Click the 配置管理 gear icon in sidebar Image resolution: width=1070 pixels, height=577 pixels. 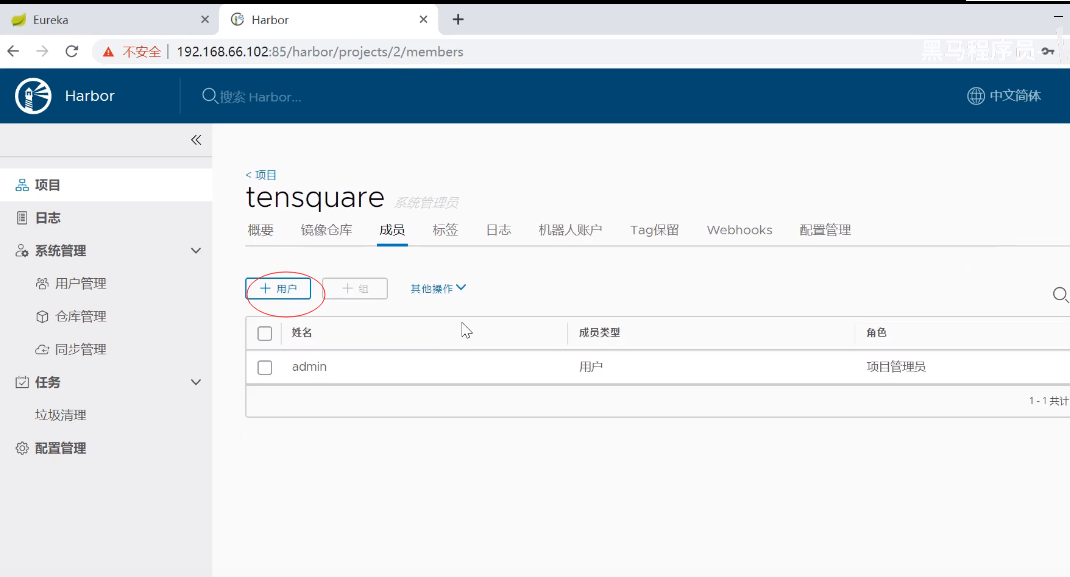22,448
